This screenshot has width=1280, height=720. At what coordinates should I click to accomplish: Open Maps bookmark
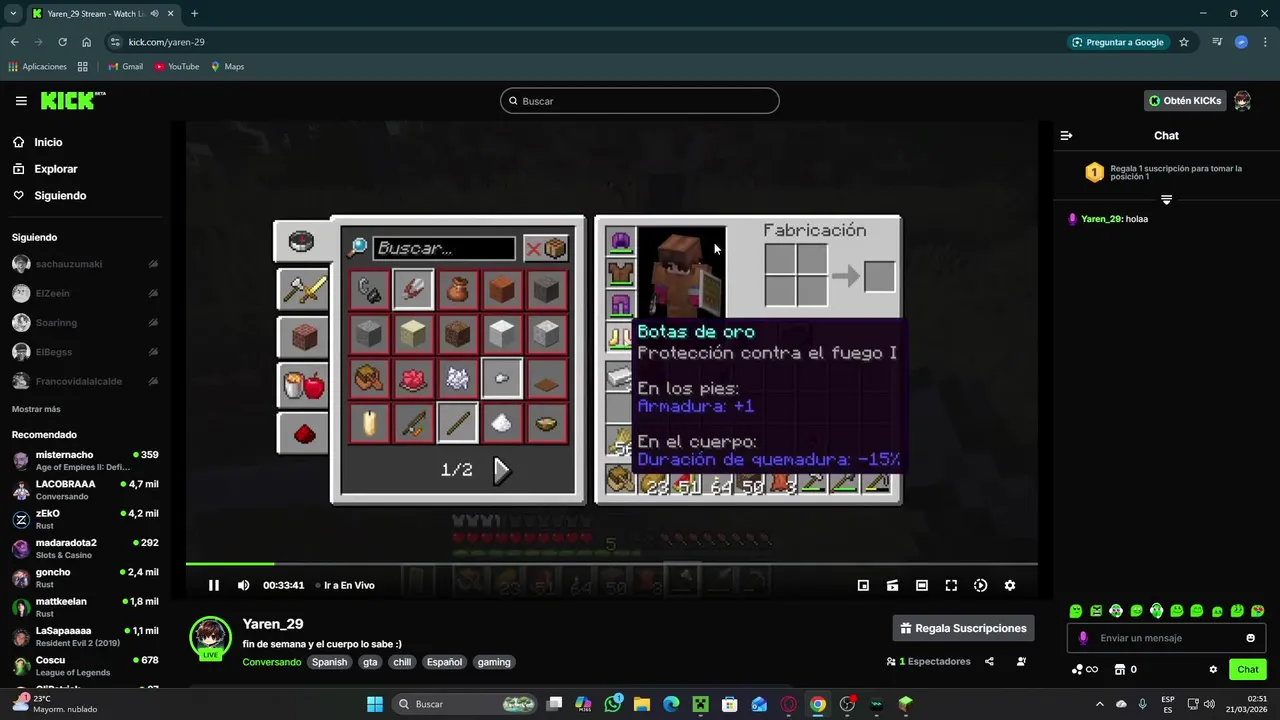pyautogui.click(x=227, y=67)
